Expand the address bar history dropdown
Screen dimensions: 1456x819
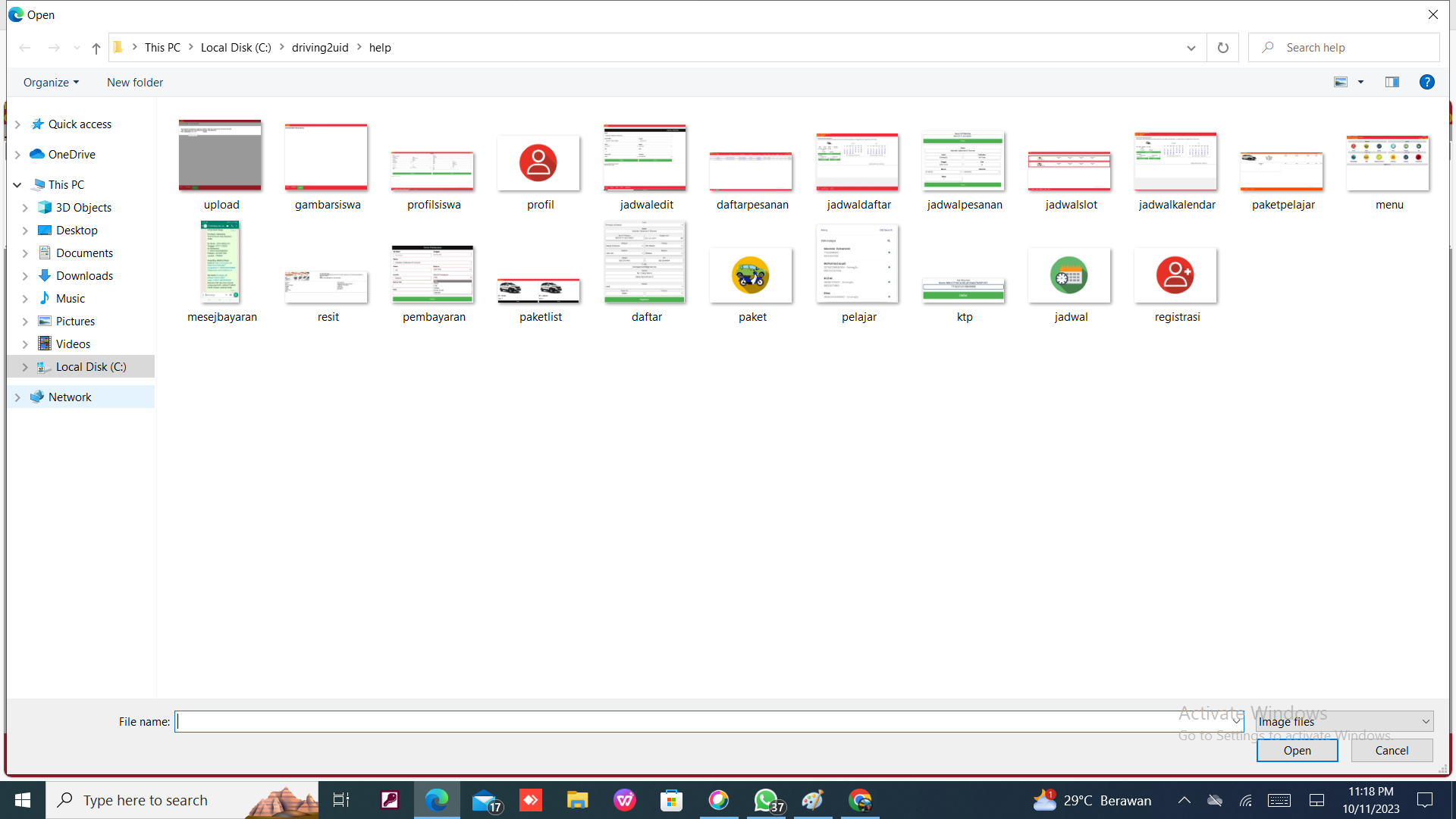point(1191,48)
